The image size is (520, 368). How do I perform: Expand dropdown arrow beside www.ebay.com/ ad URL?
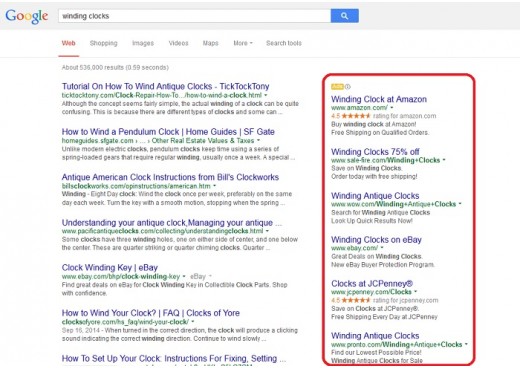[x=382, y=248]
